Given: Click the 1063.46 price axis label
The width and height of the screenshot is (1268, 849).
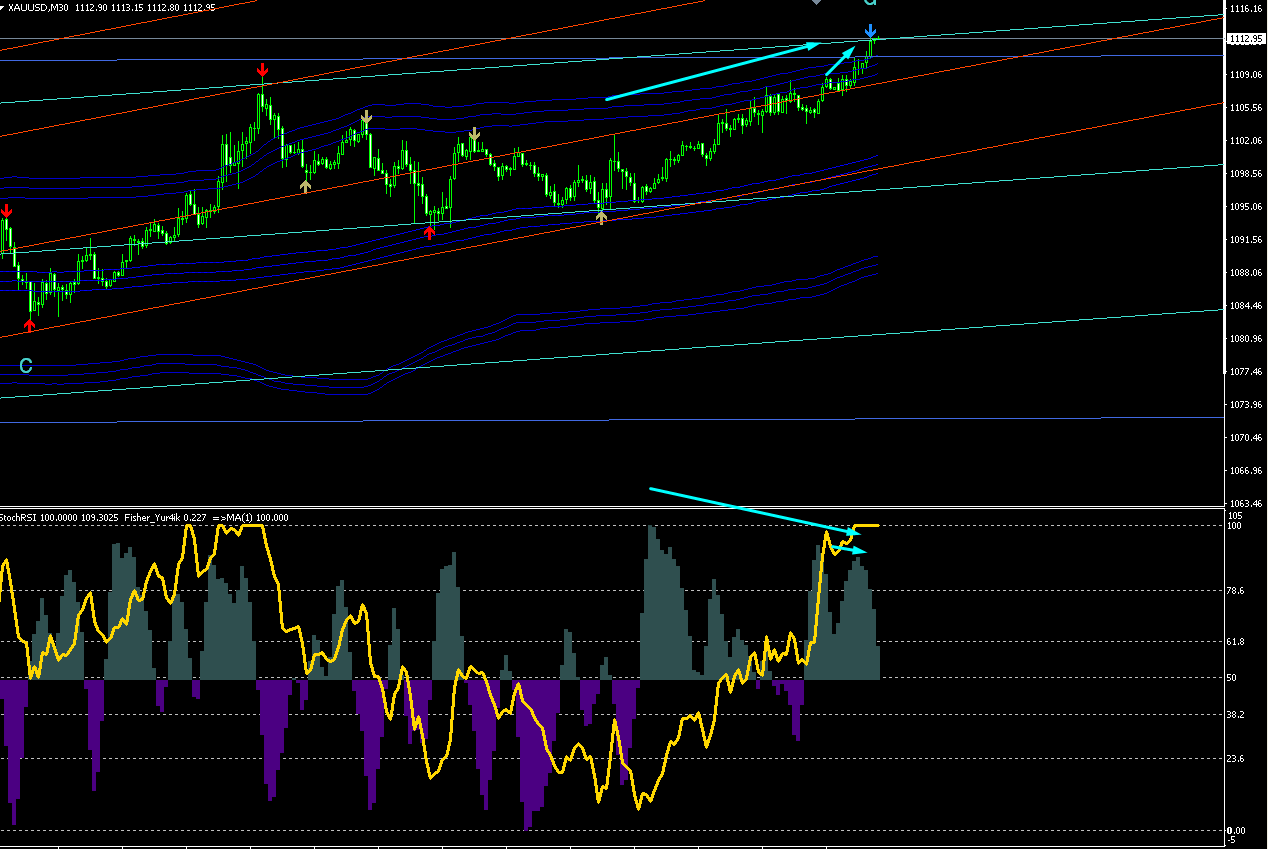Looking at the screenshot, I should (1245, 504).
